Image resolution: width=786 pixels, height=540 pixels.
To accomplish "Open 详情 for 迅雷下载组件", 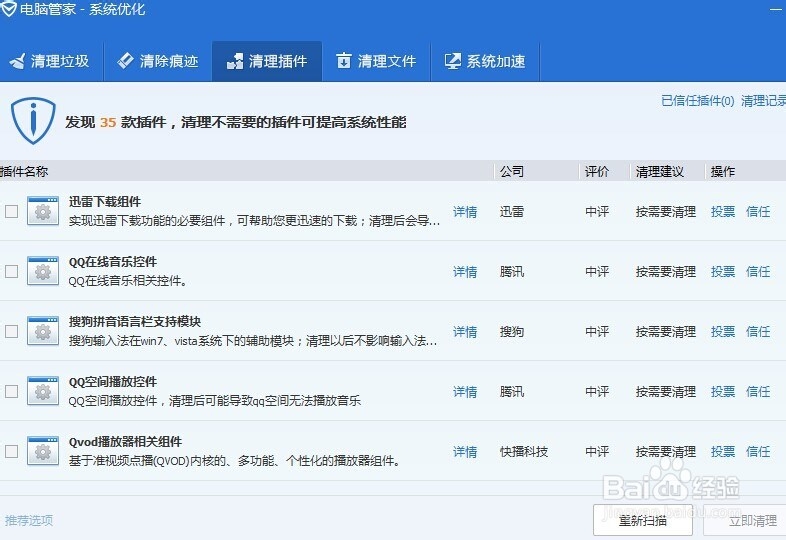I will (x=465, y=212).
